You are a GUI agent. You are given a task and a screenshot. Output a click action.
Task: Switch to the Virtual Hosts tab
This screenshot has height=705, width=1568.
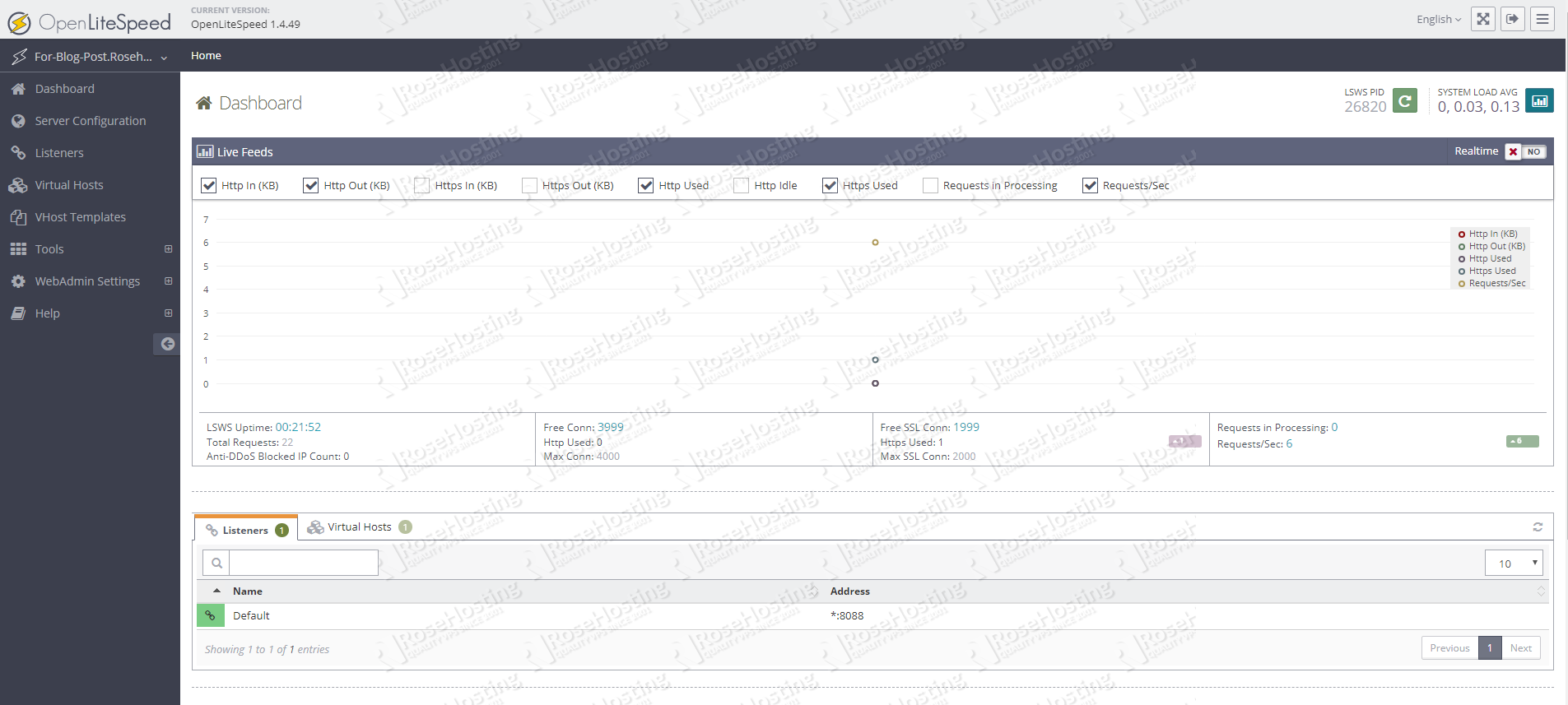coord(360,527)
